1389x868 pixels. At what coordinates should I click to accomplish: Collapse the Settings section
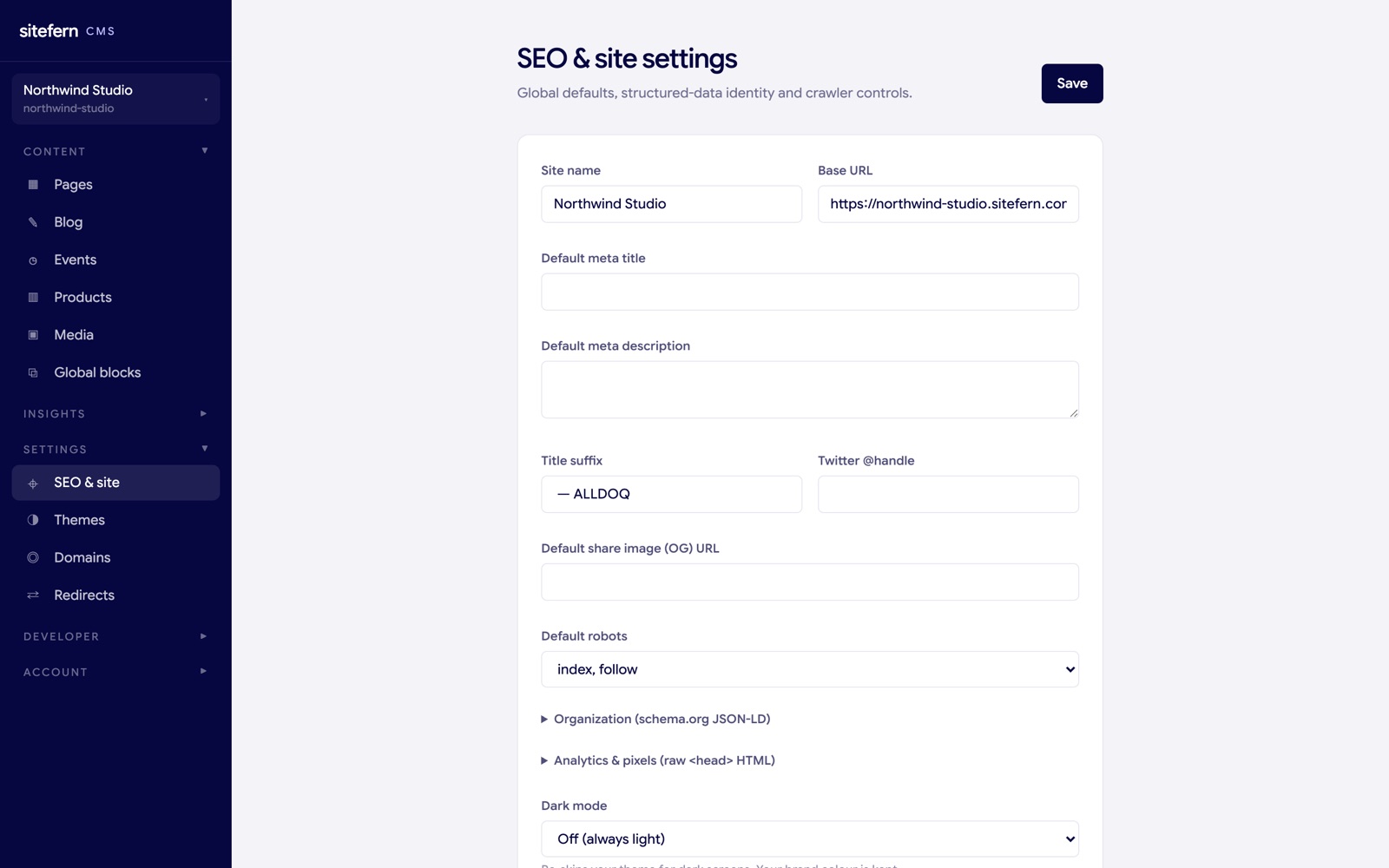click(x=115, y=449)
